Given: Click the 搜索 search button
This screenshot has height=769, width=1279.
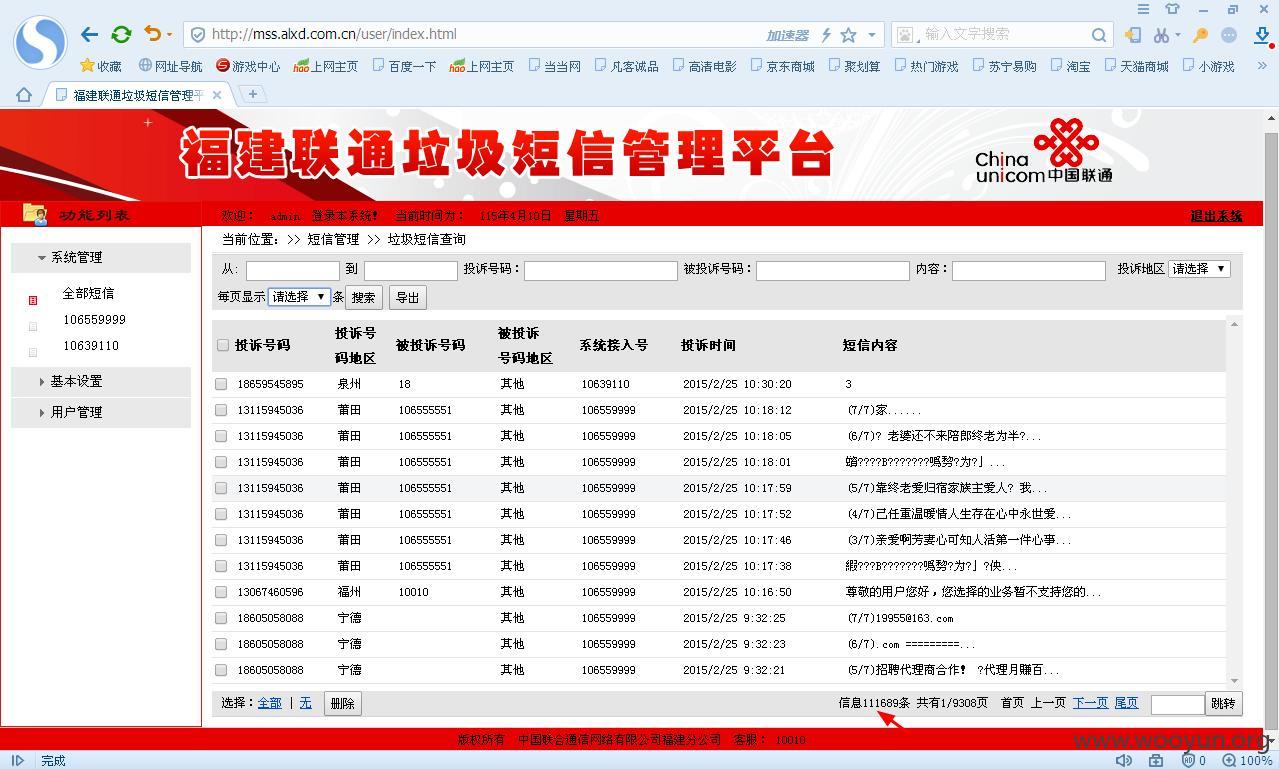Looking at the screenshot, I should 364,297.
